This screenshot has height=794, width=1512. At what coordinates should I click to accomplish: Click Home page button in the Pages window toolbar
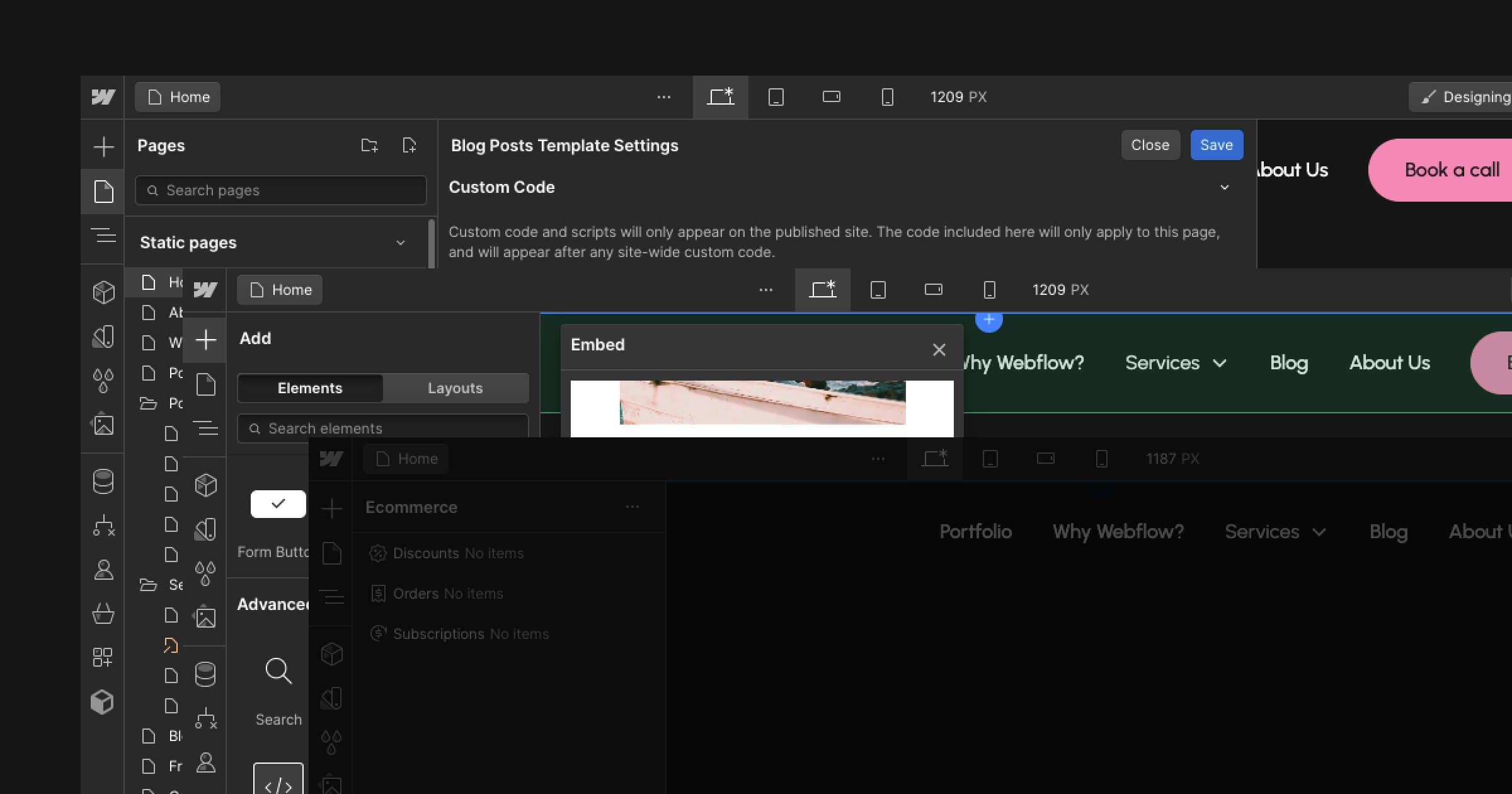point(178,97)
